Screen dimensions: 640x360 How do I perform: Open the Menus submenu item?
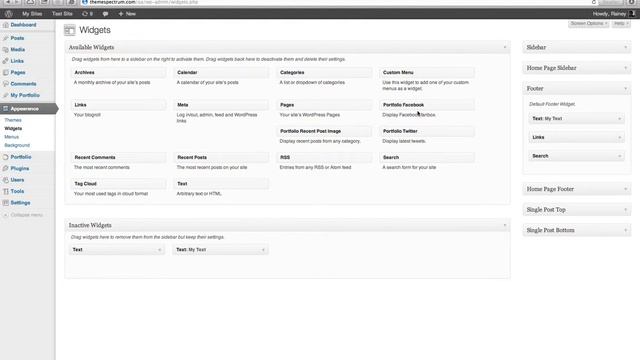pos(11,137)
